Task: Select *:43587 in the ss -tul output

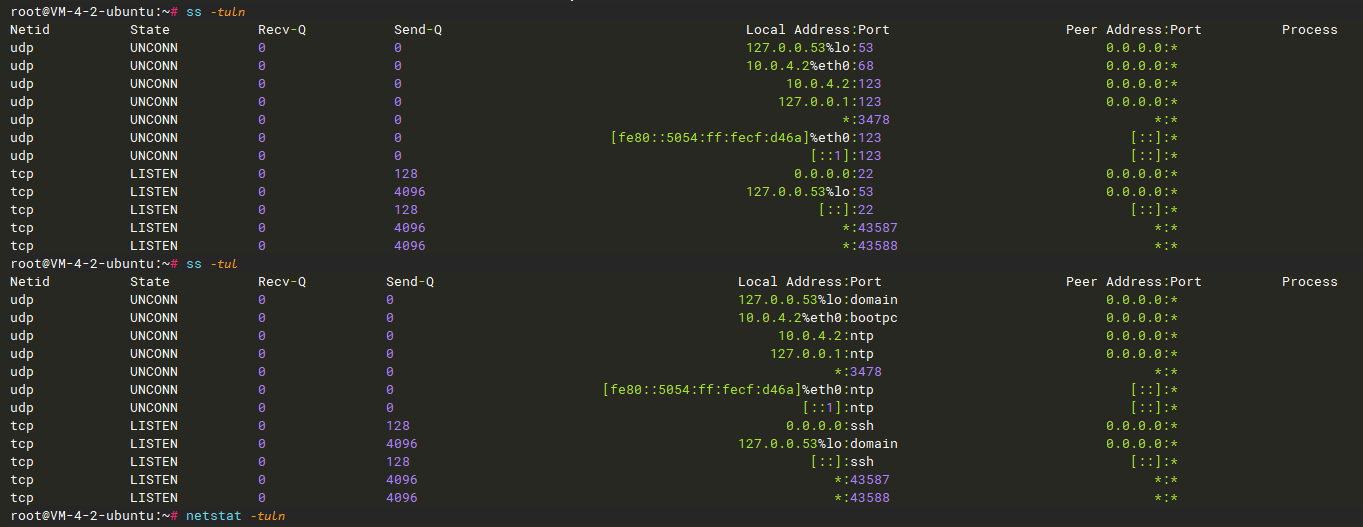Action: [x=861, y=480]
